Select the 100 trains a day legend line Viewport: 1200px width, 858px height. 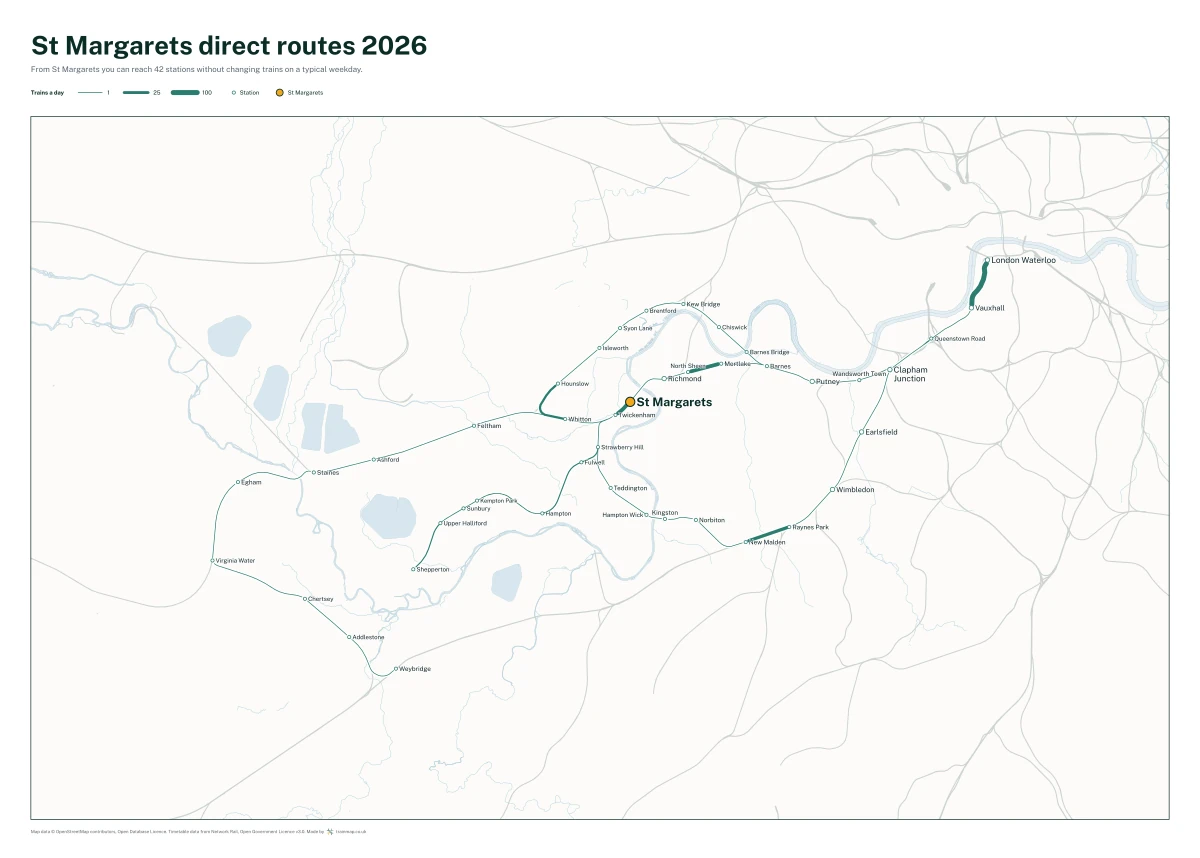coord(185,92)
